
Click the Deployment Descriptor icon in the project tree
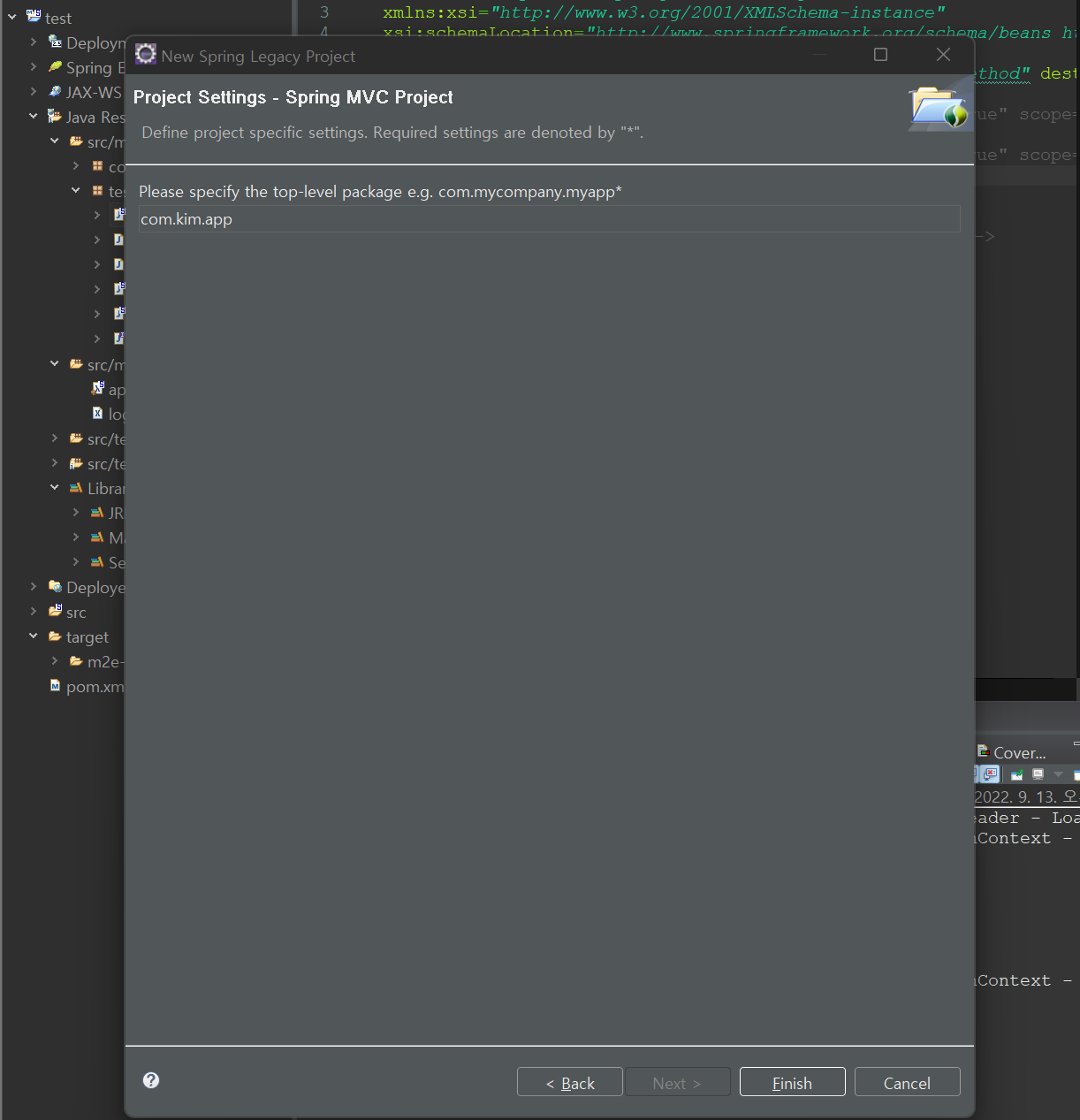[55, 42]
